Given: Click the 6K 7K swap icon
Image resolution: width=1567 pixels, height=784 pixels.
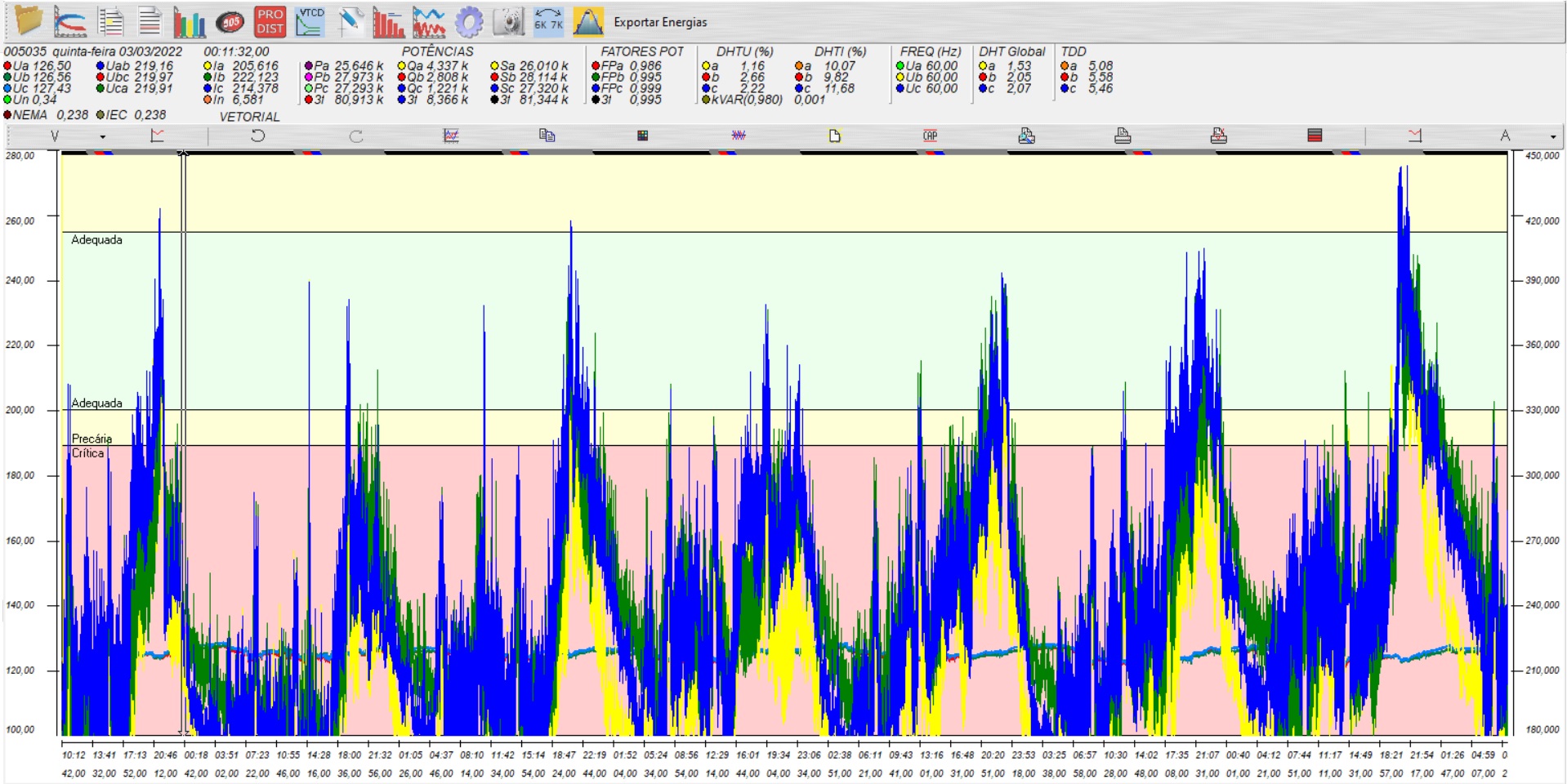Looking at the screenshot, I should 548,22.
